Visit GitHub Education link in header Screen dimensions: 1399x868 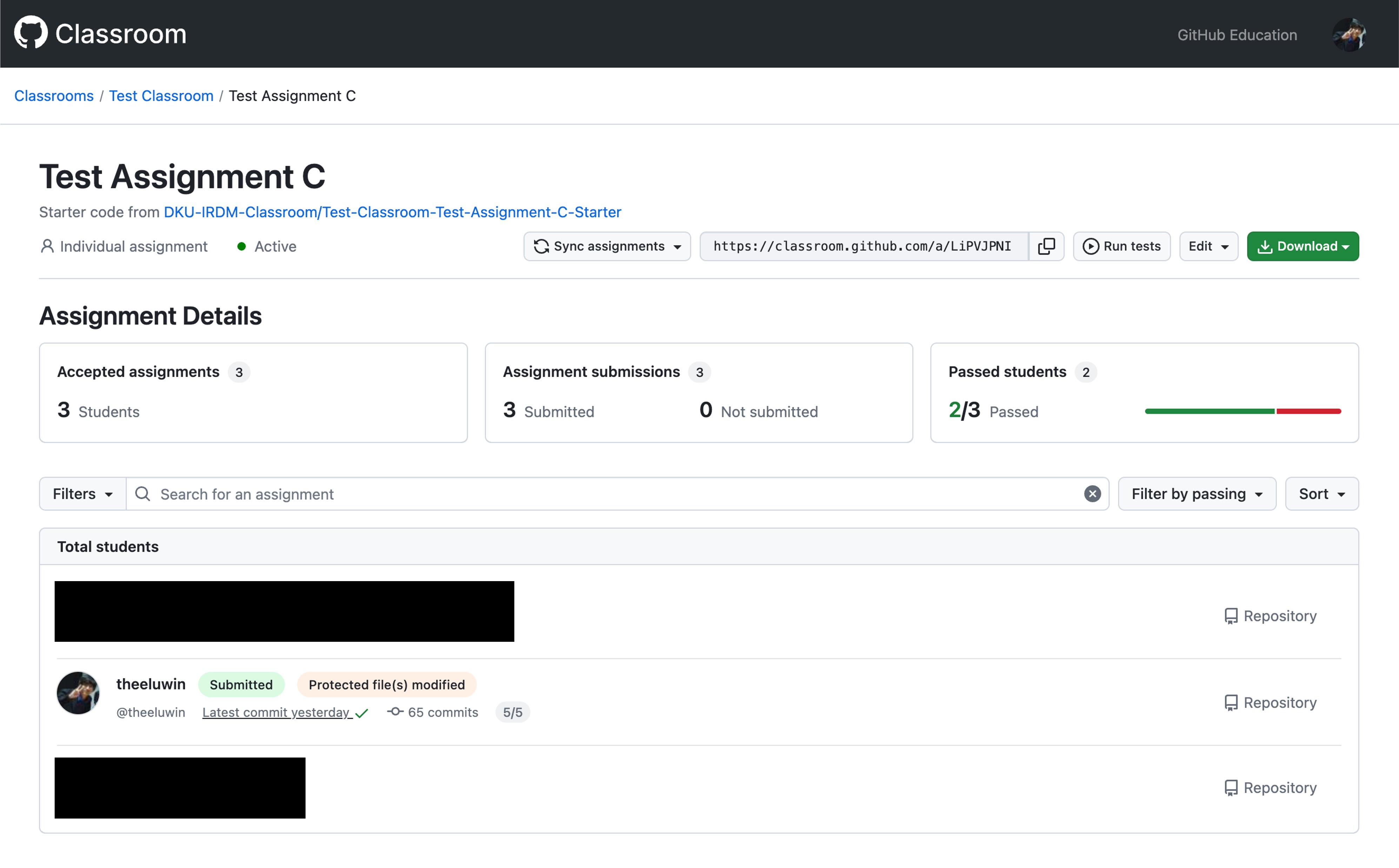point(1237,35)
